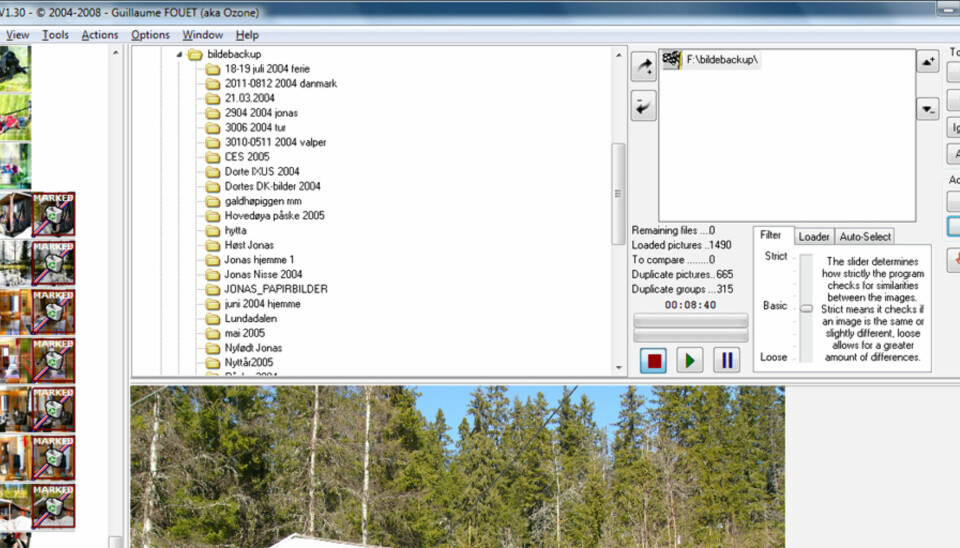Click the large forest preview image
Screen dimensions: 960x548
coord(457,467)
